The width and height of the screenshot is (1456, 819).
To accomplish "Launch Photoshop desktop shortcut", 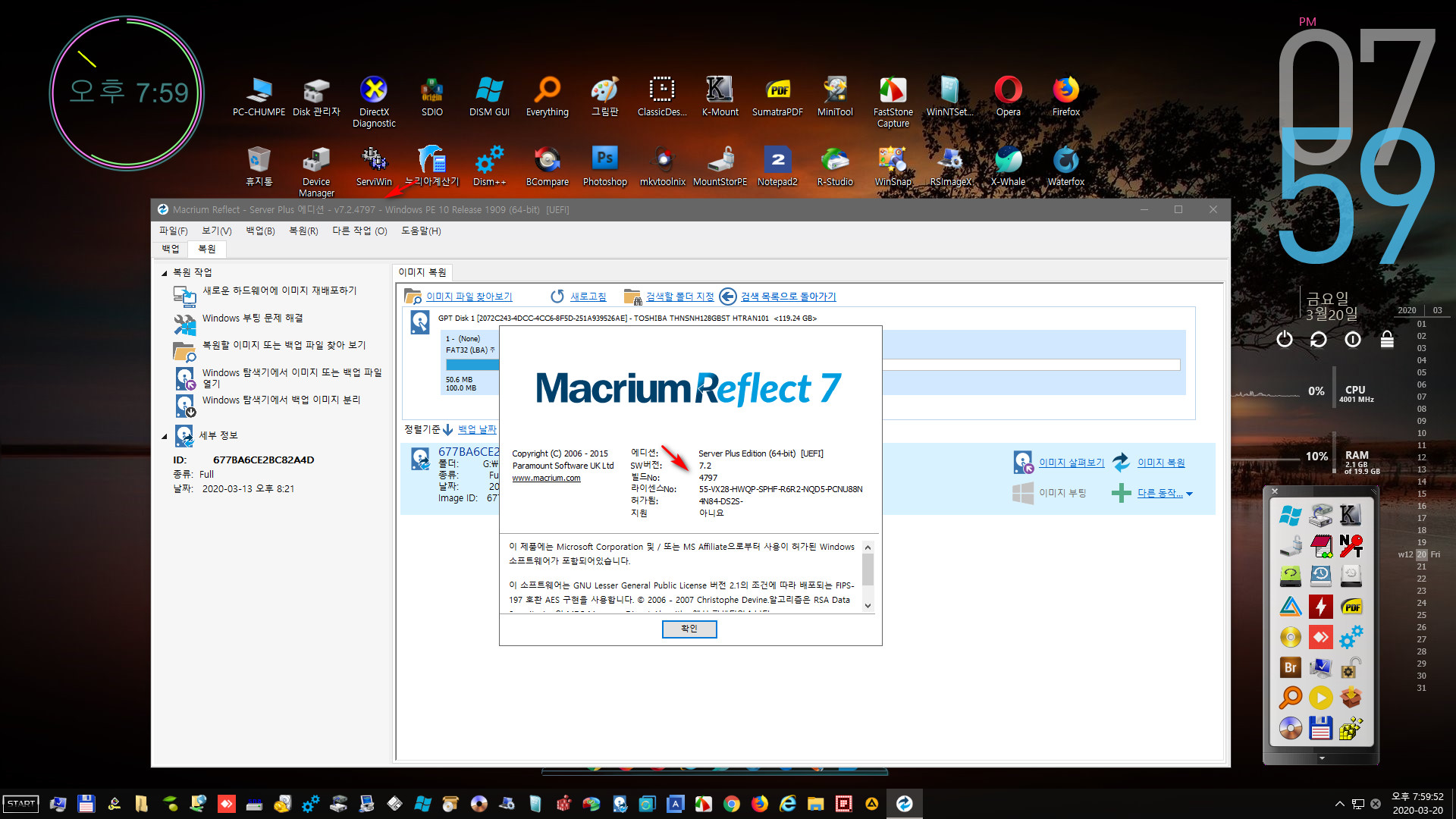I will click(604, 167).
